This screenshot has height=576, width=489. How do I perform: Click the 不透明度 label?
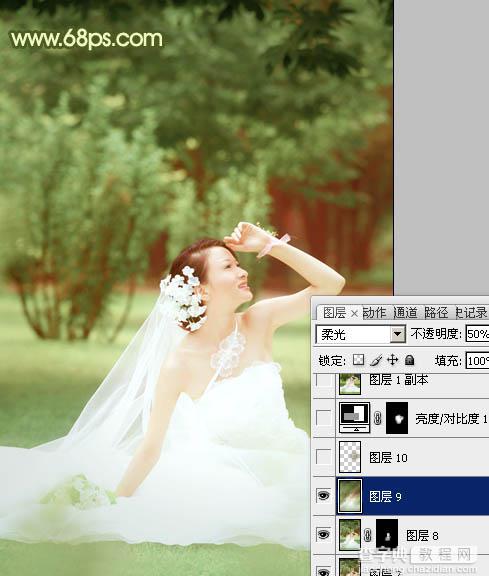tap(436, 334)
